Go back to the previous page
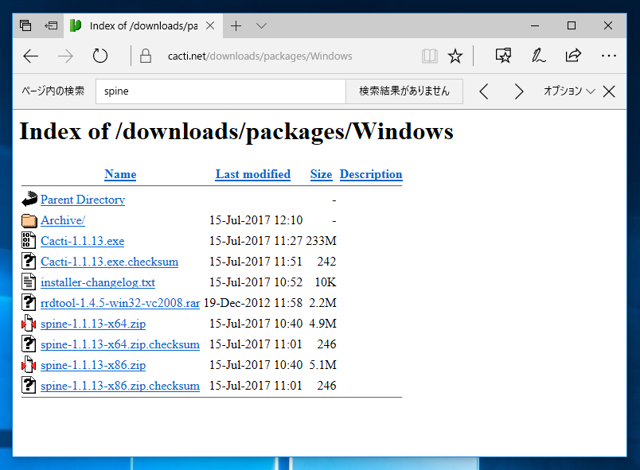The height and width of the screenshot is (470, 640). point(31,56)
